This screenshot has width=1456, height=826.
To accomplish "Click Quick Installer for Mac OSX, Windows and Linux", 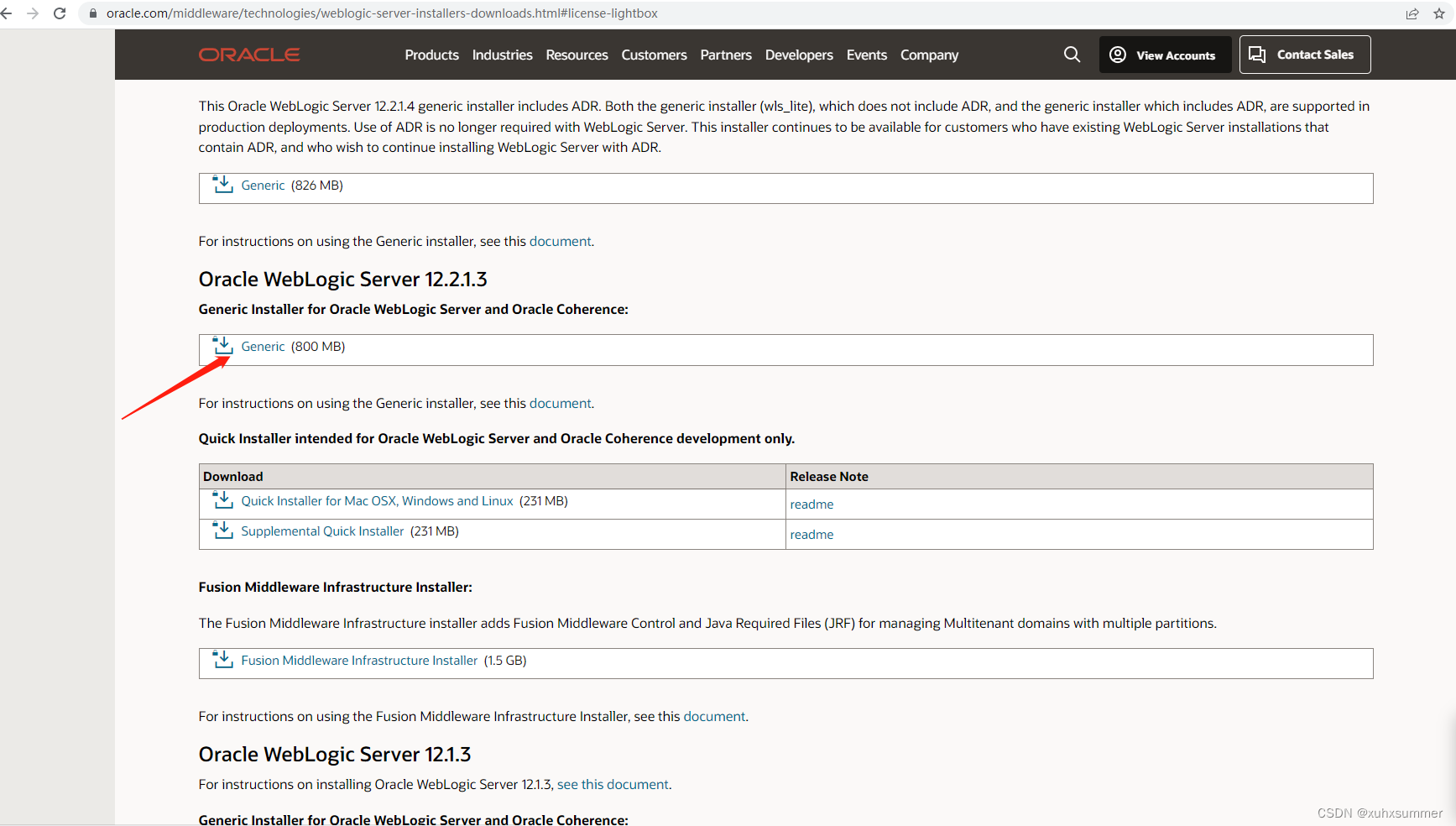I will [377, 501].
